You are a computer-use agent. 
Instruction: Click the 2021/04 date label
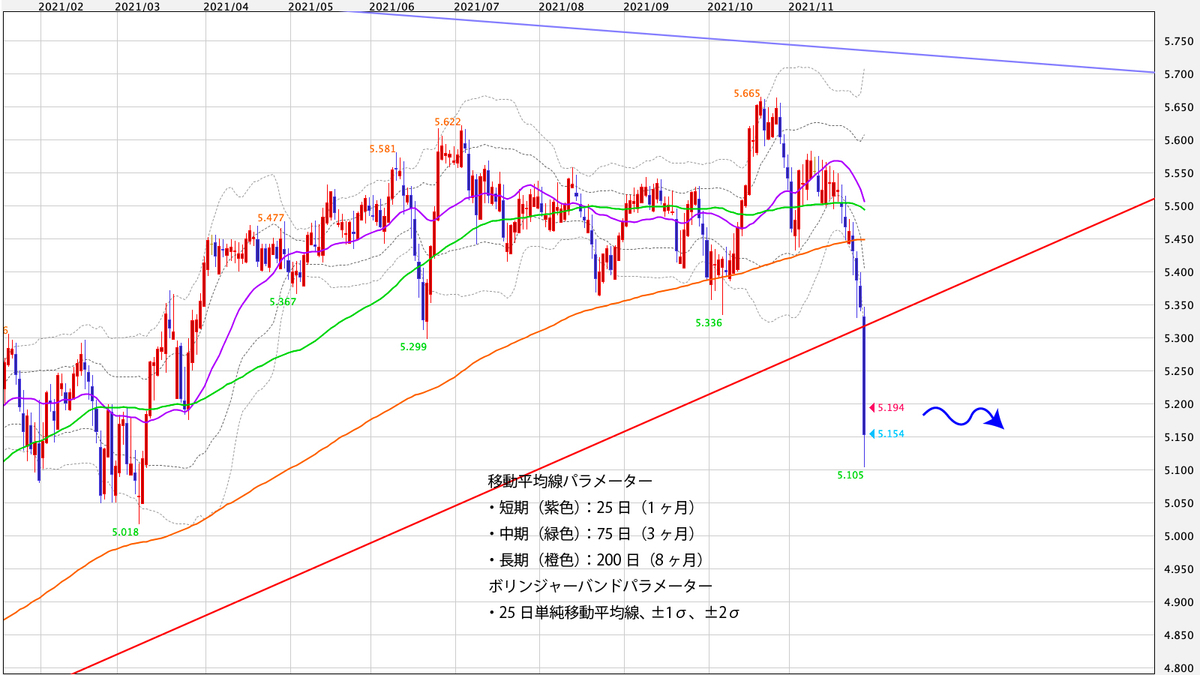[226, 7]
